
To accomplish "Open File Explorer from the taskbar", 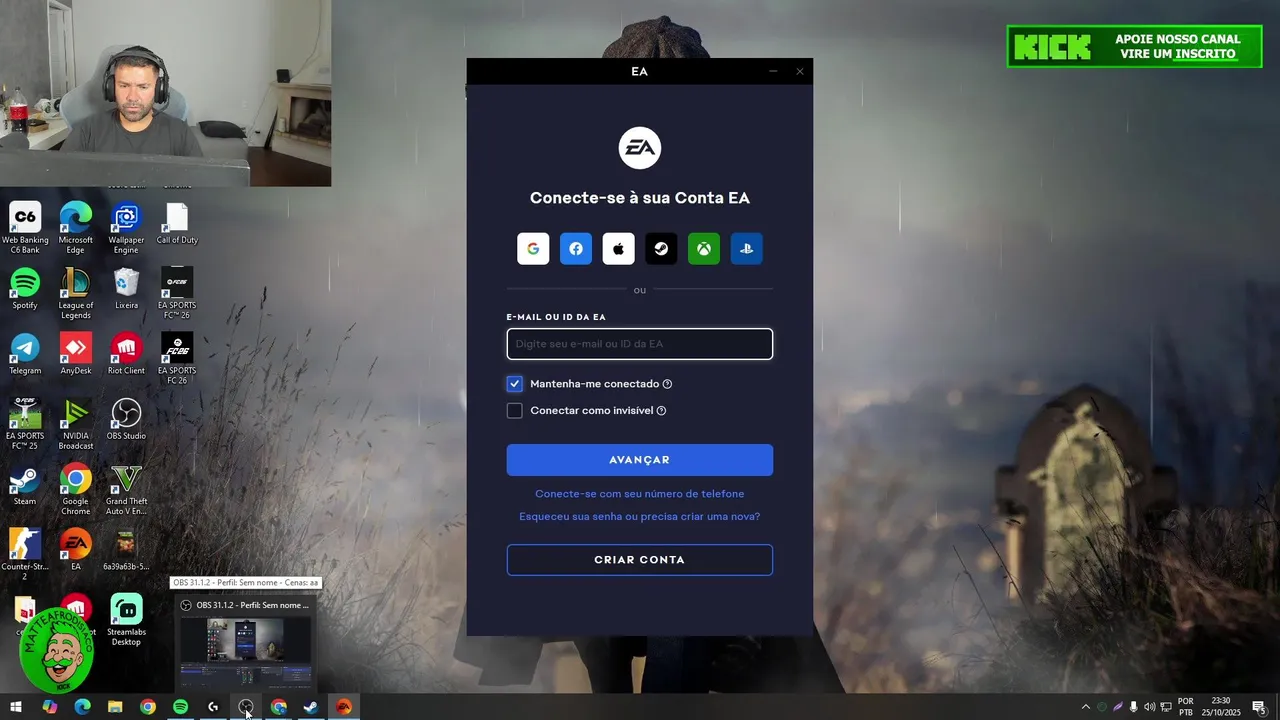I will tap(115, 707).
